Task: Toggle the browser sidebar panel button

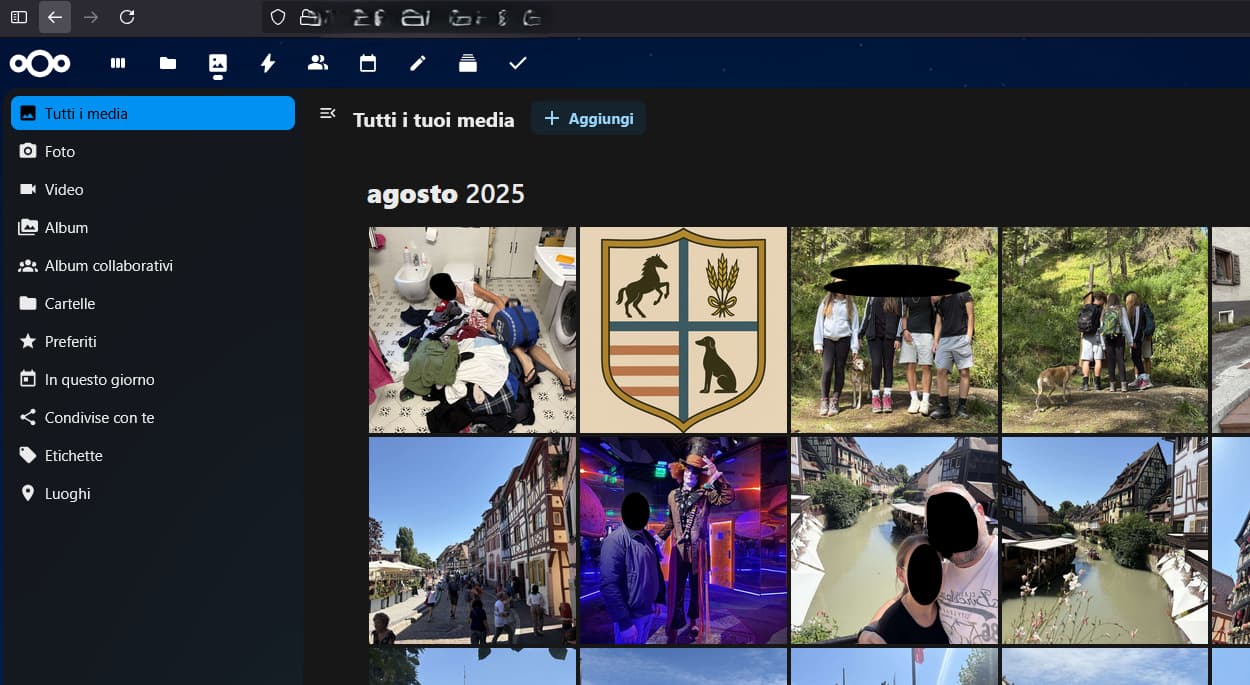Action: tap(19, 17)
